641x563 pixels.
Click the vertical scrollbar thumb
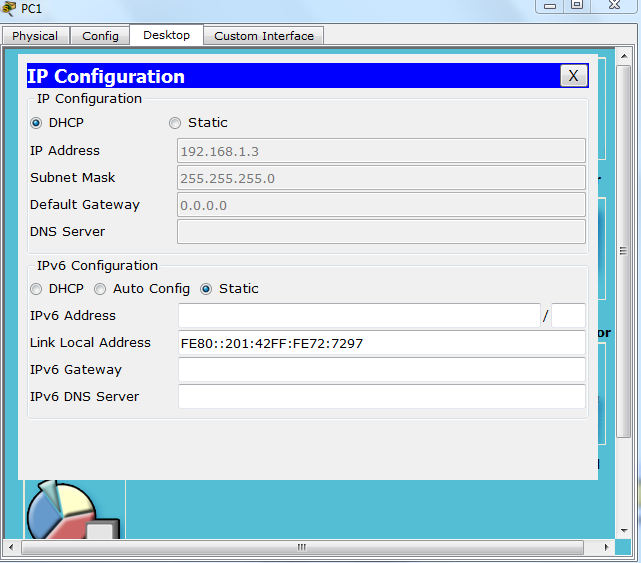[x=623, y=251]
